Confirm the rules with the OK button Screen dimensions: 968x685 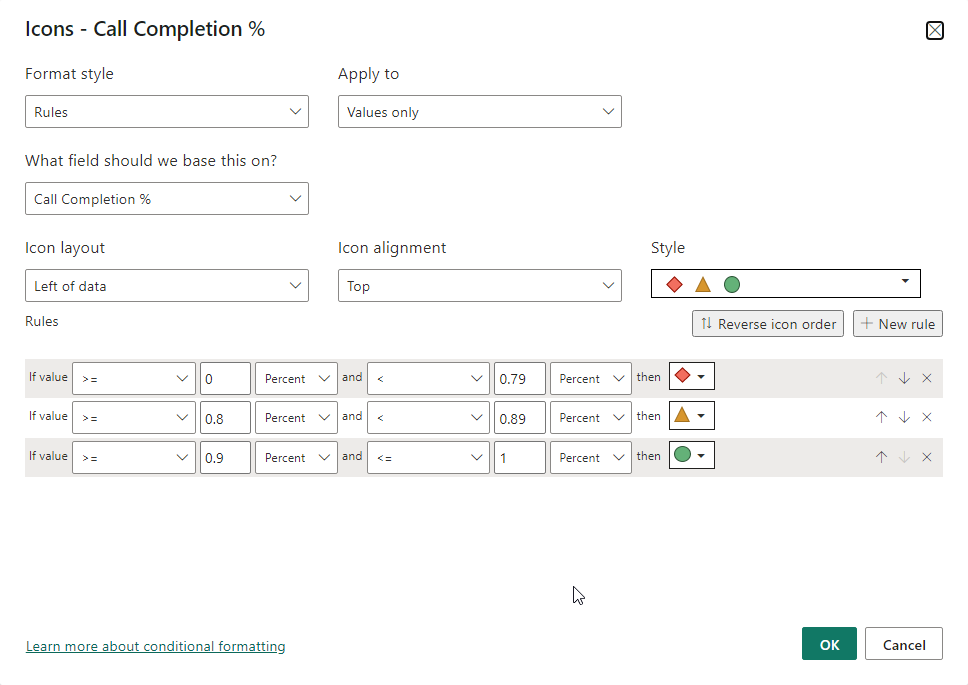829,644
